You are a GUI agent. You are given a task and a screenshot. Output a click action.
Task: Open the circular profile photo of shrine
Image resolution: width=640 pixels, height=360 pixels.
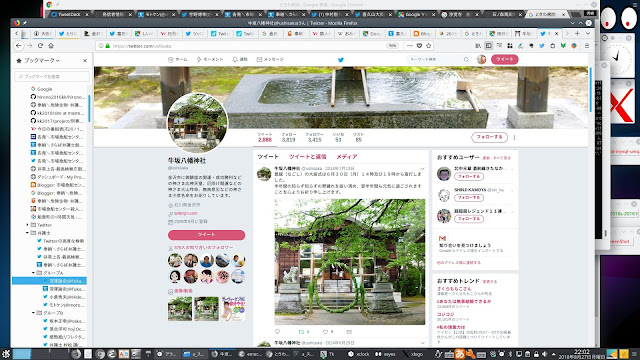click(197, 123)
